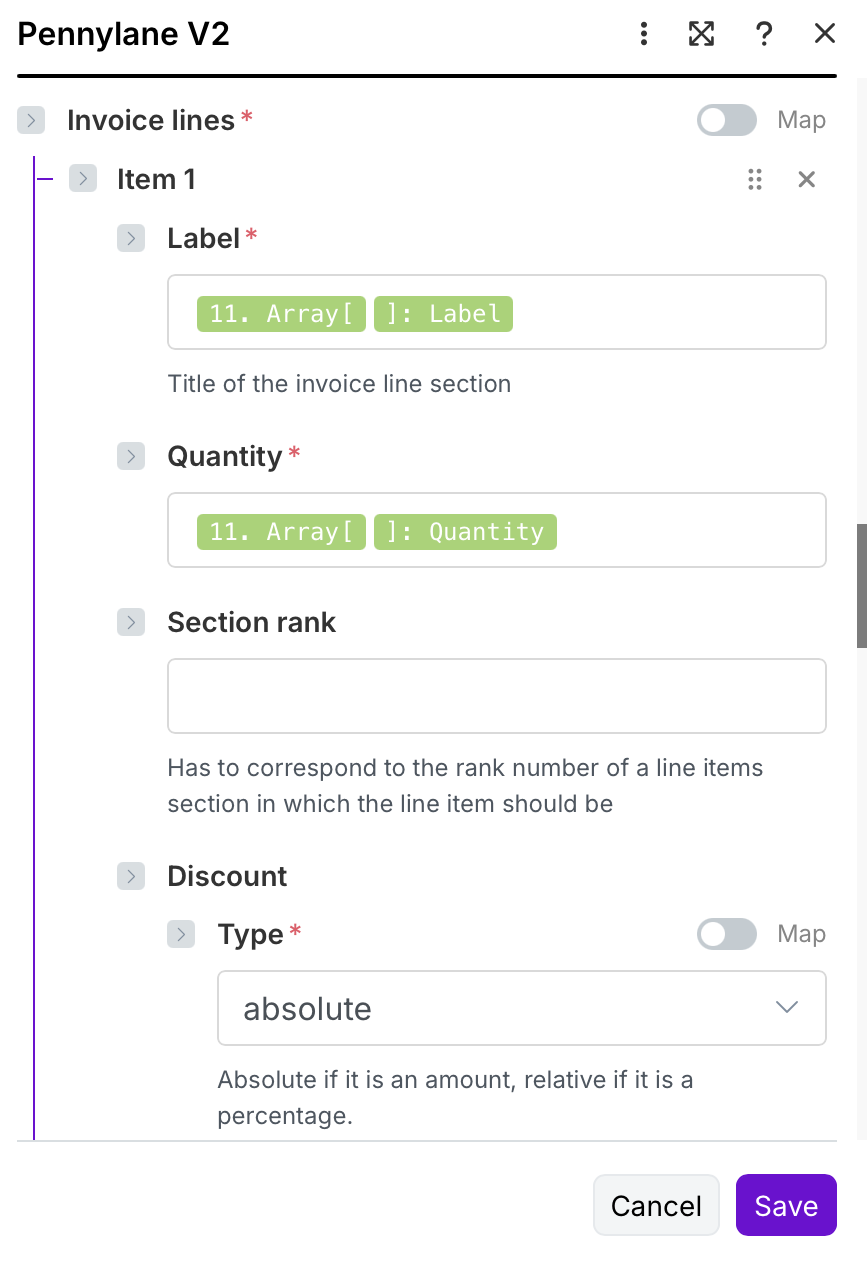Remove Item 1 with its X icon

pyautogui.click(x=807, y=180)
